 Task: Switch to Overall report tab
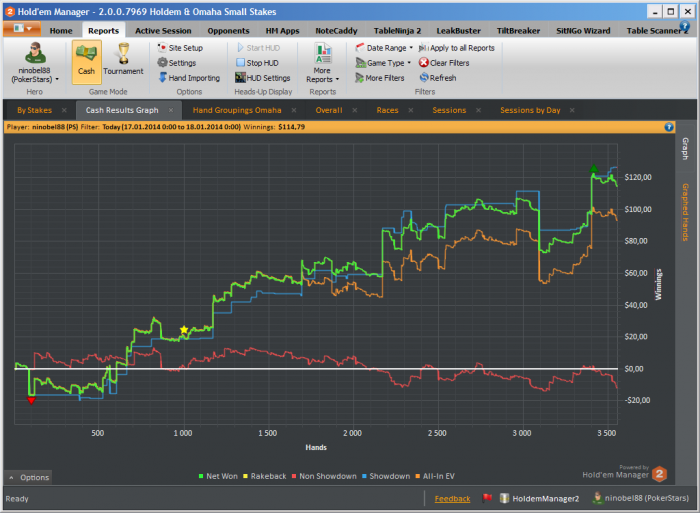pyautogui.click(x=329, y=110)
